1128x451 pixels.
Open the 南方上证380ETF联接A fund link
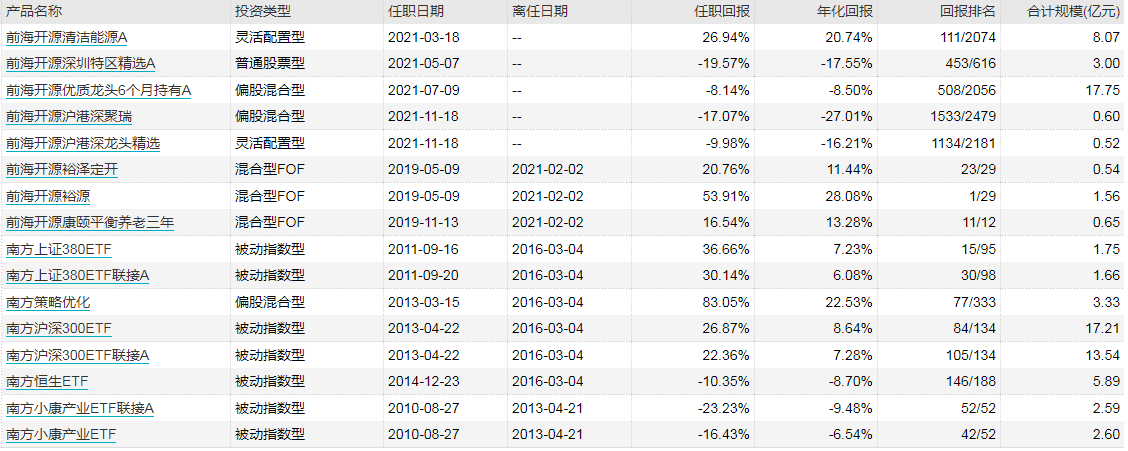tap(77, 275)
